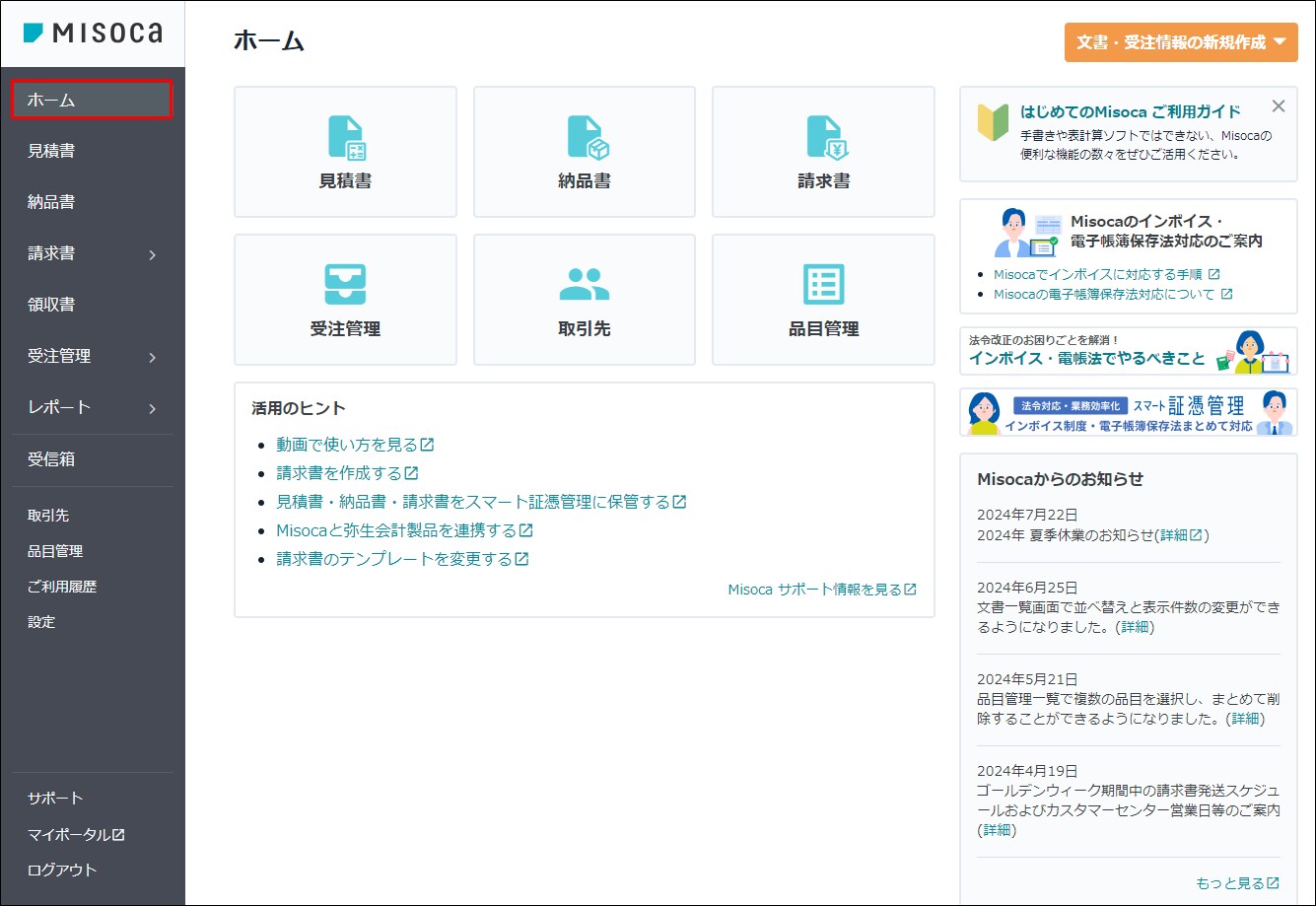Close the はじめてのMisoca guide banner
1316x906 pixels.
1279,106
